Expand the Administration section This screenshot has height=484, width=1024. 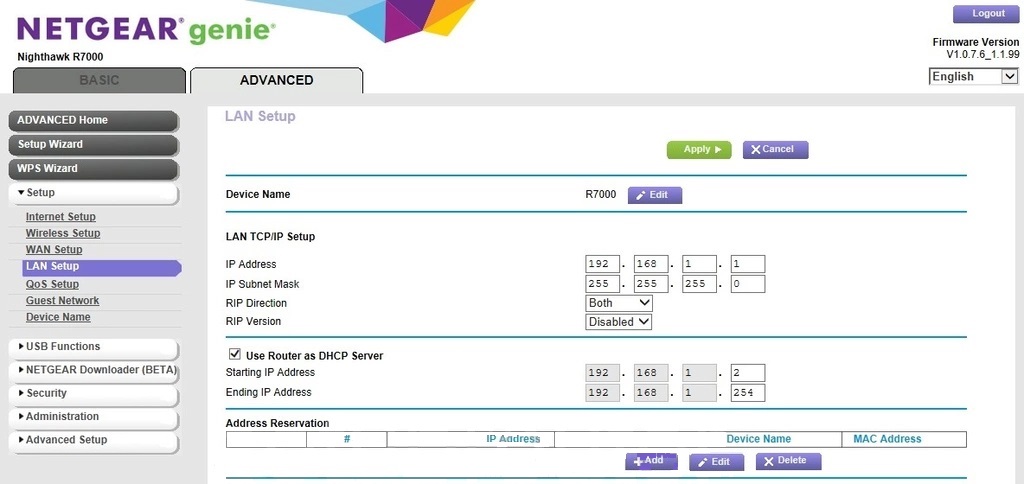[x=93, y=417]
